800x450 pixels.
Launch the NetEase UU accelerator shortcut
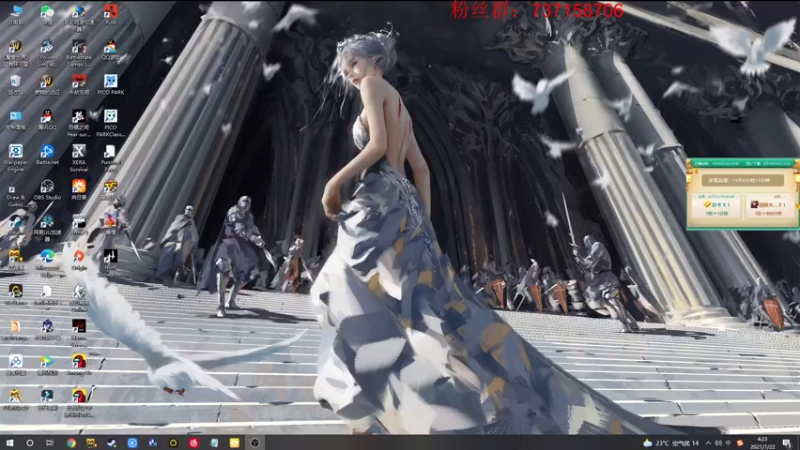click(47, 228)
